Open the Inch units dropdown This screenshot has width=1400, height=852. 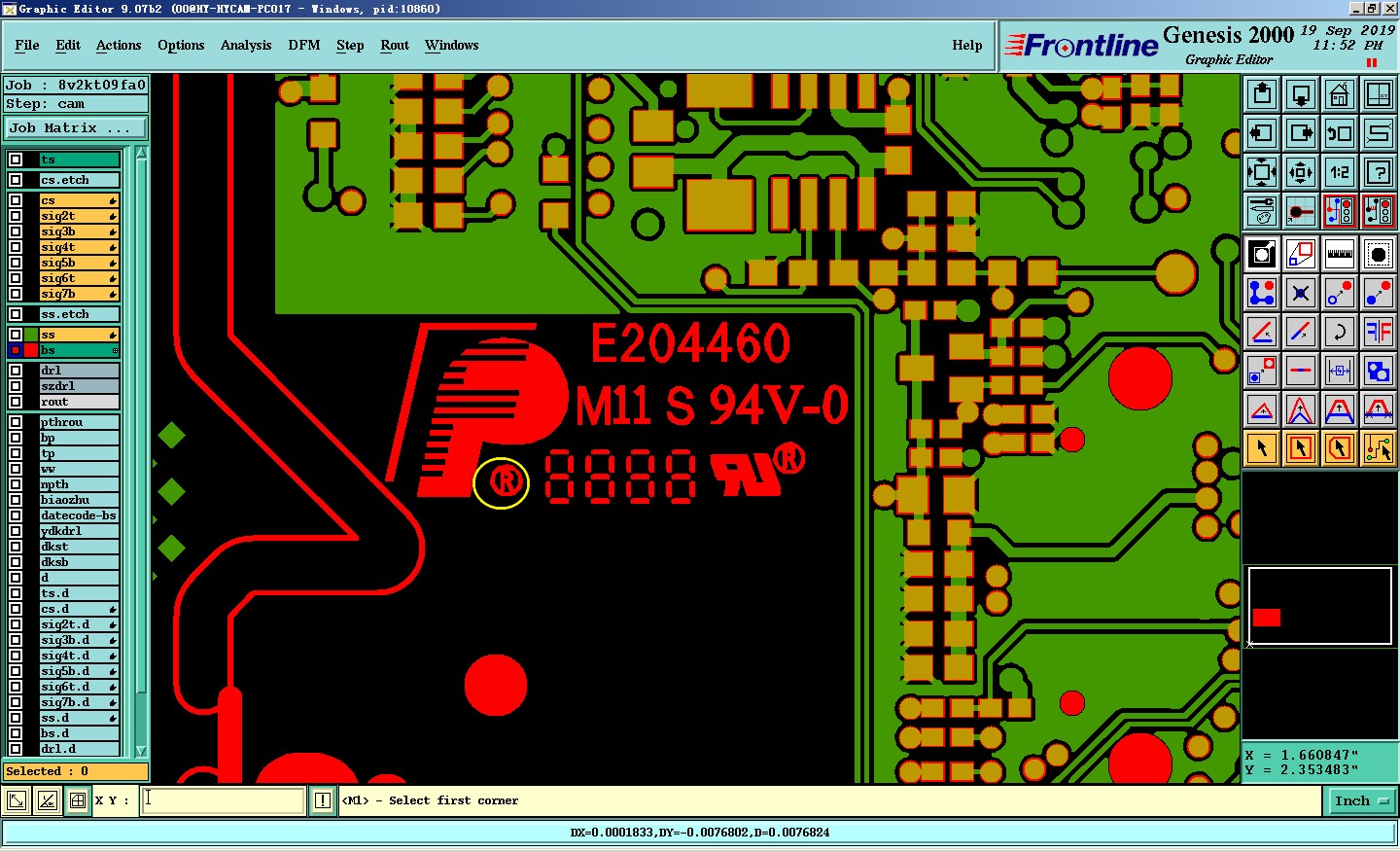pyautogui.click(x=1361, y=801)
